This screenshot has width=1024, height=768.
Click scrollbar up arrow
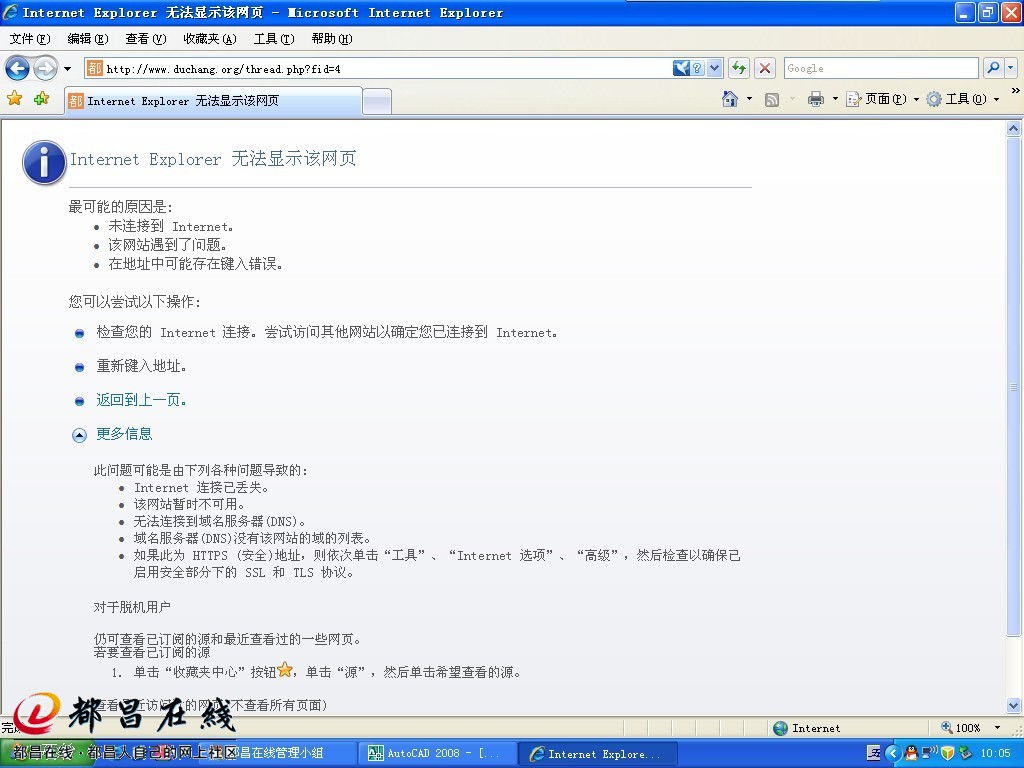[x=1013, y=128]
